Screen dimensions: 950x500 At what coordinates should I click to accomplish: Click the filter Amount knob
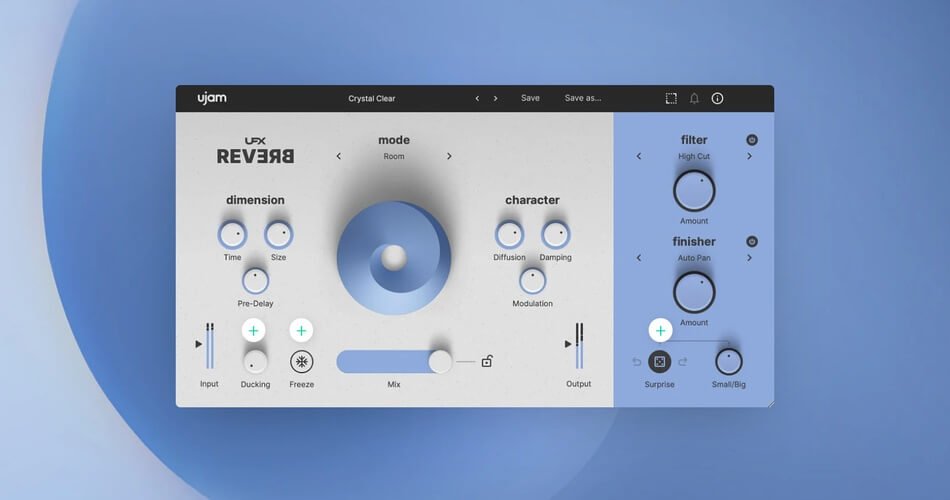[x=694, y=191]
